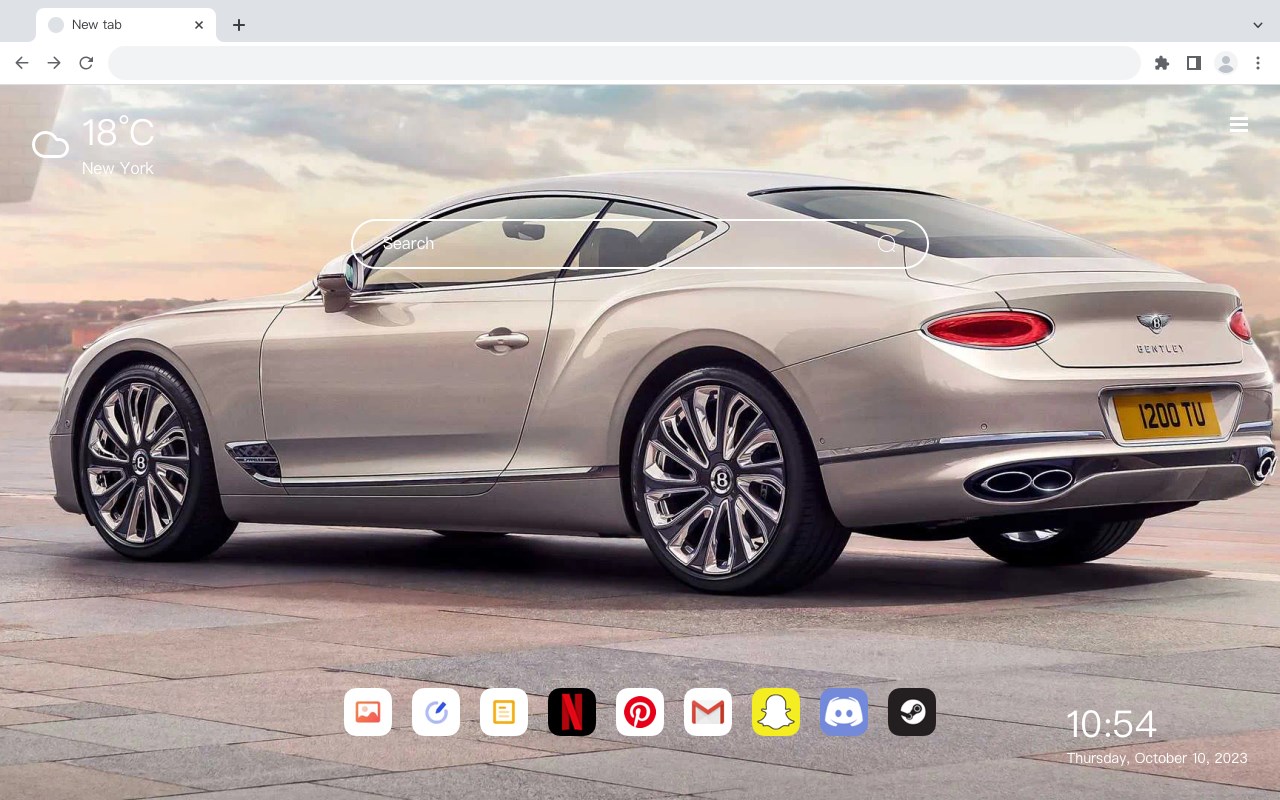Click the browser address bar
Image resolution: width=1280 pixels, height=800 pixels.
click(624, 63)
